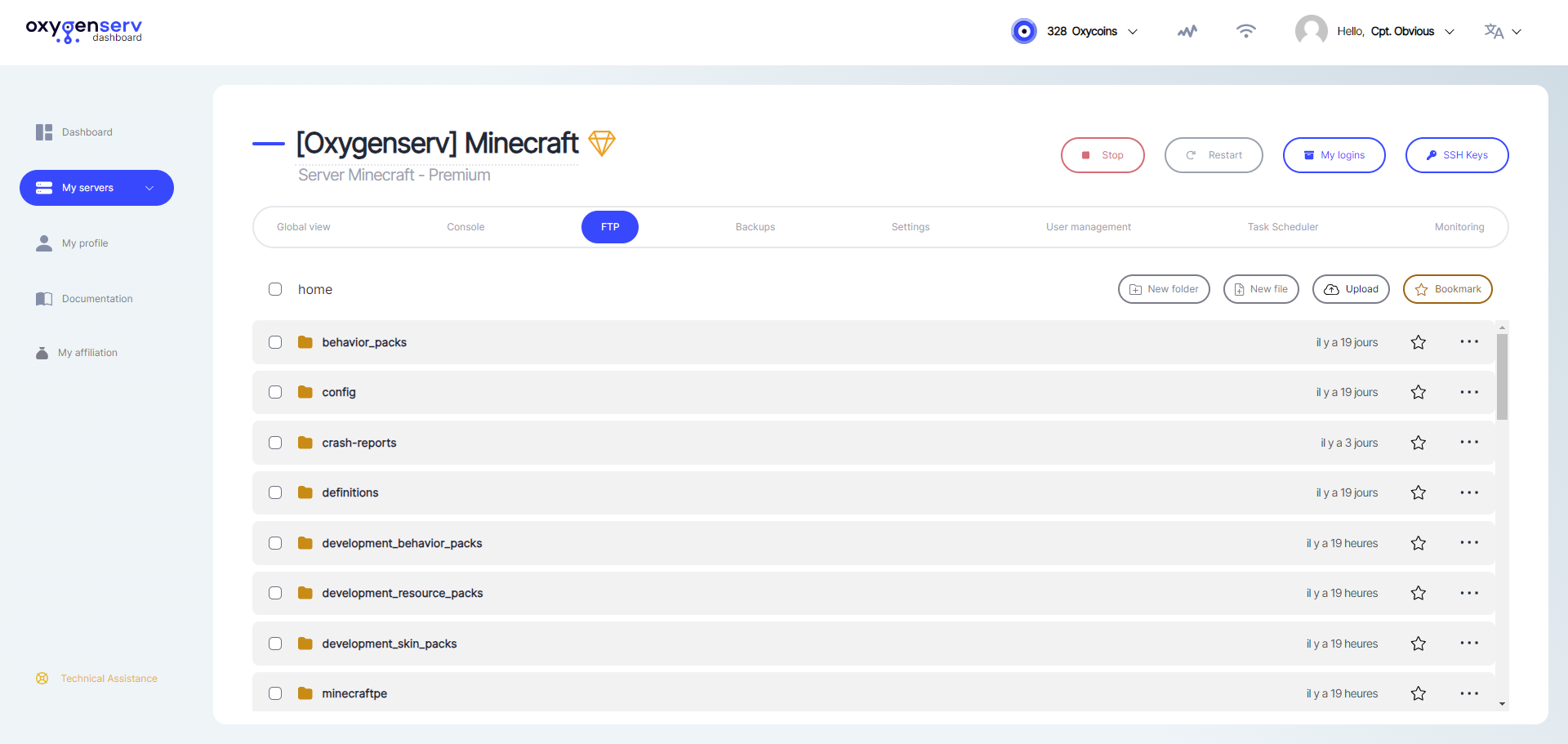Click the language translate icon
The image size is (1568, 744).
(x=1494, y=31)
